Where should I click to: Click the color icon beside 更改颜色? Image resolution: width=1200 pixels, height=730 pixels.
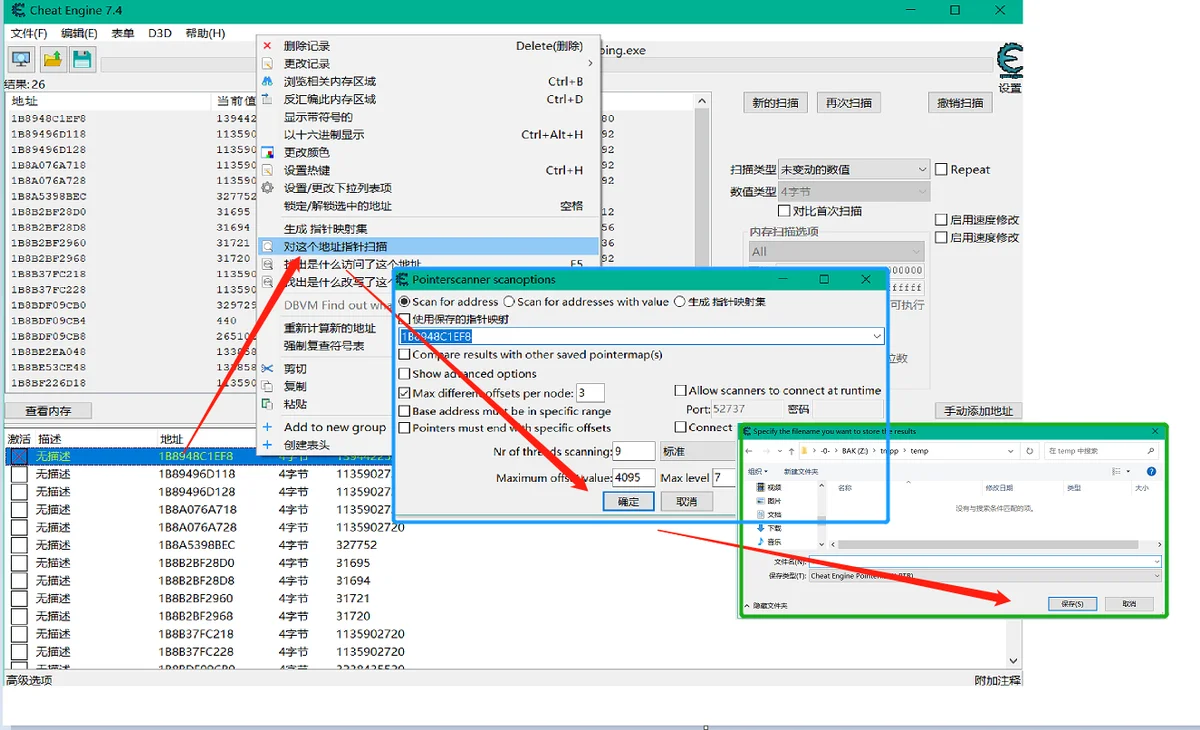267,152
